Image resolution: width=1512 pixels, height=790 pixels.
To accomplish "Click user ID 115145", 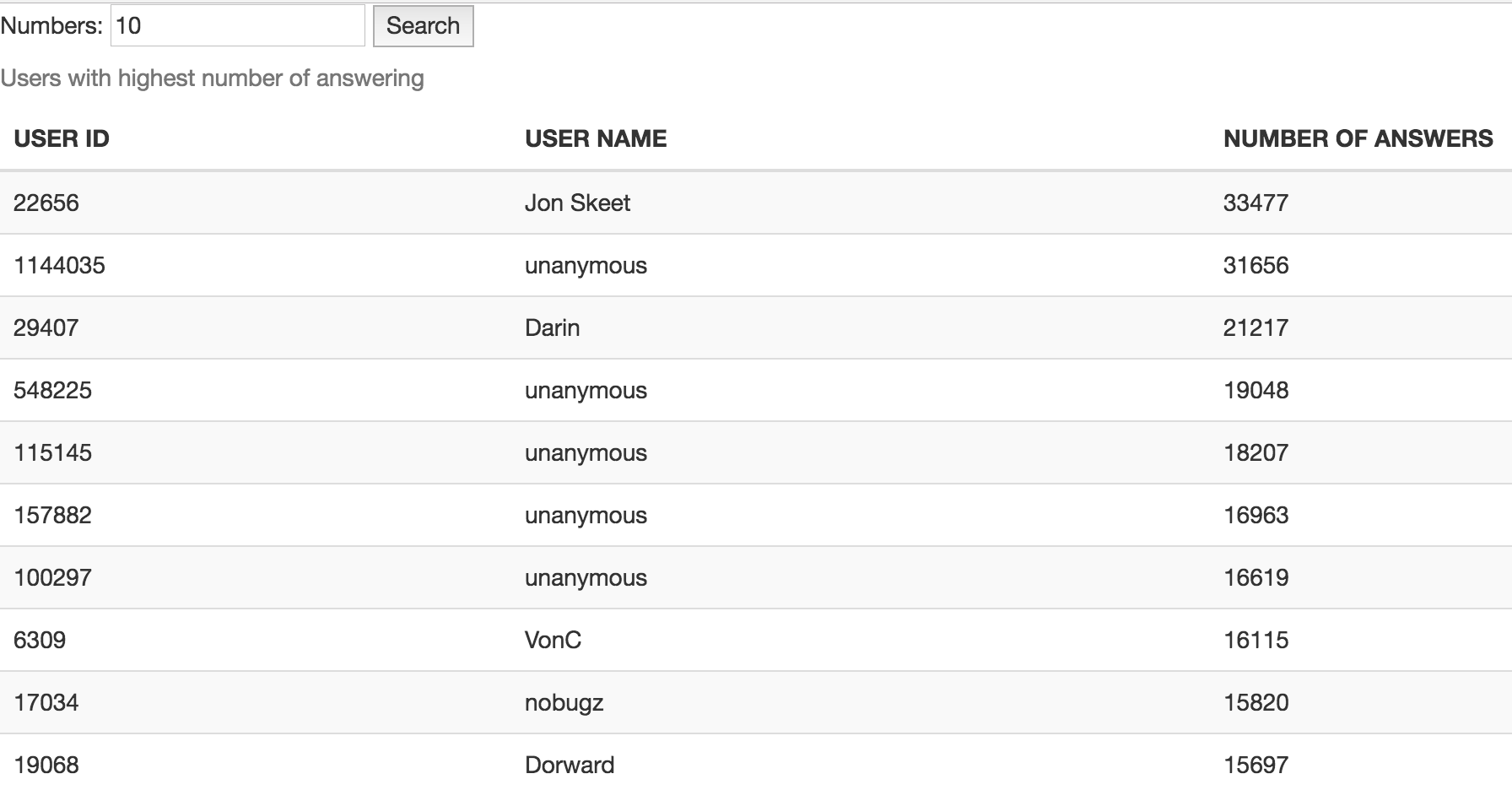I will click(x=52, y=452).
